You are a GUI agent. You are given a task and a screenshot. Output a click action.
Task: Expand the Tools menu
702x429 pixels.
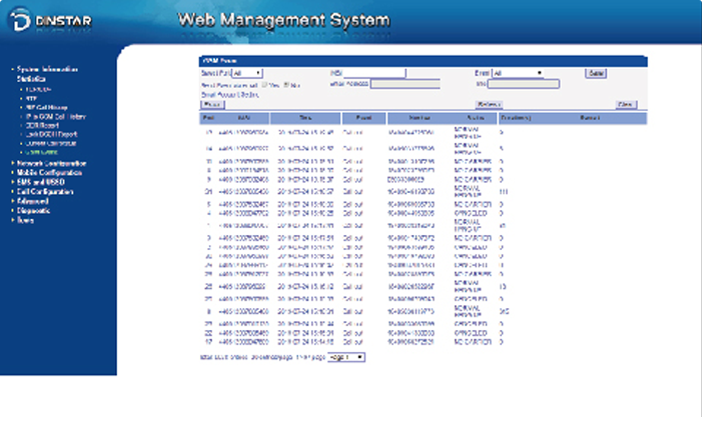pyautogui.click(x=25, y=220)
